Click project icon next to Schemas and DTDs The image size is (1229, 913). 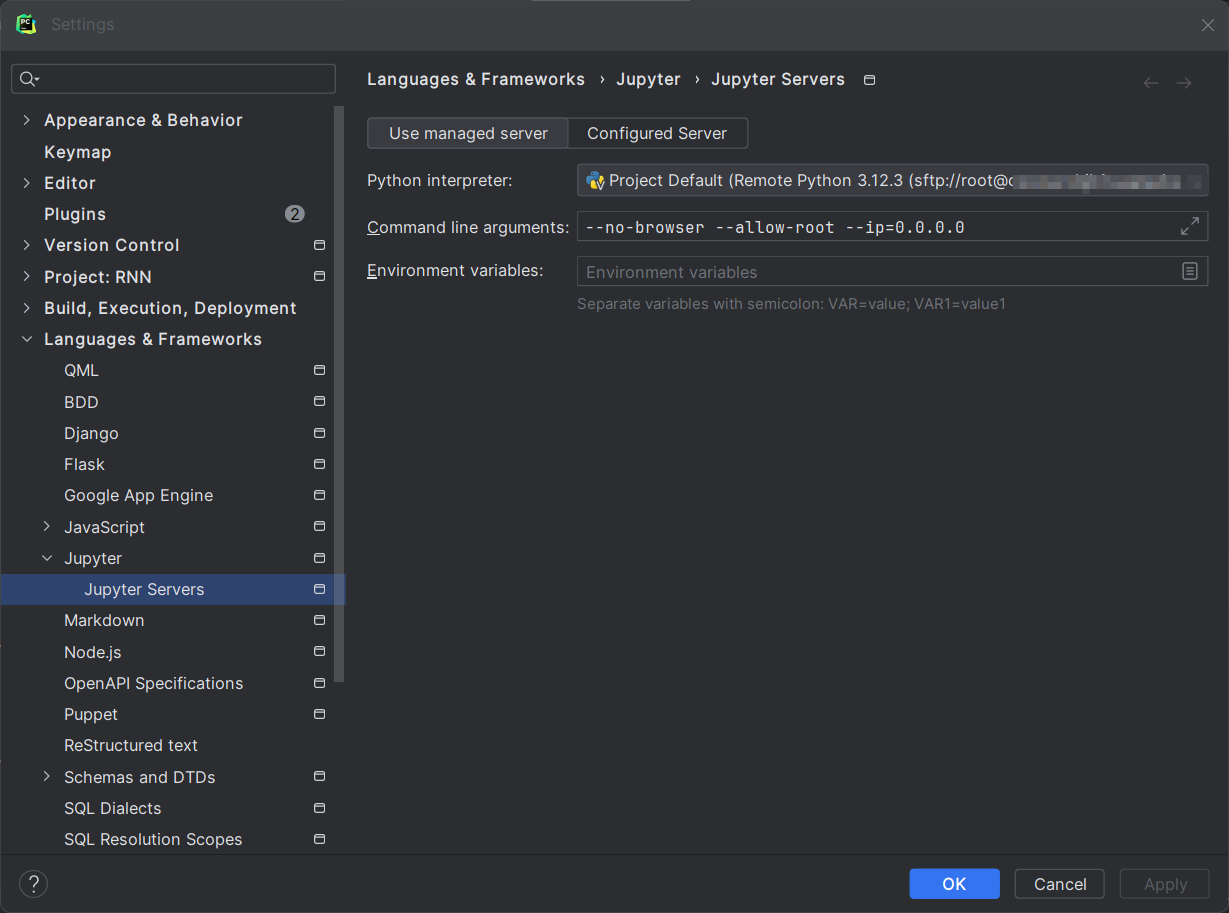coord(319,776)
